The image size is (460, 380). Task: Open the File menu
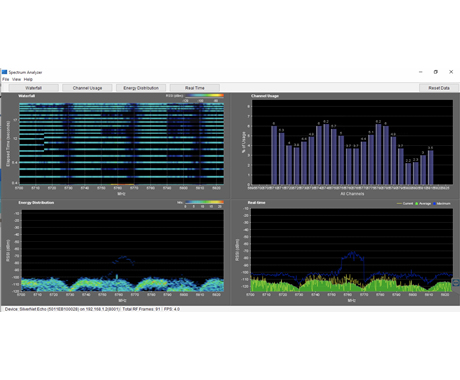(6, 79)
